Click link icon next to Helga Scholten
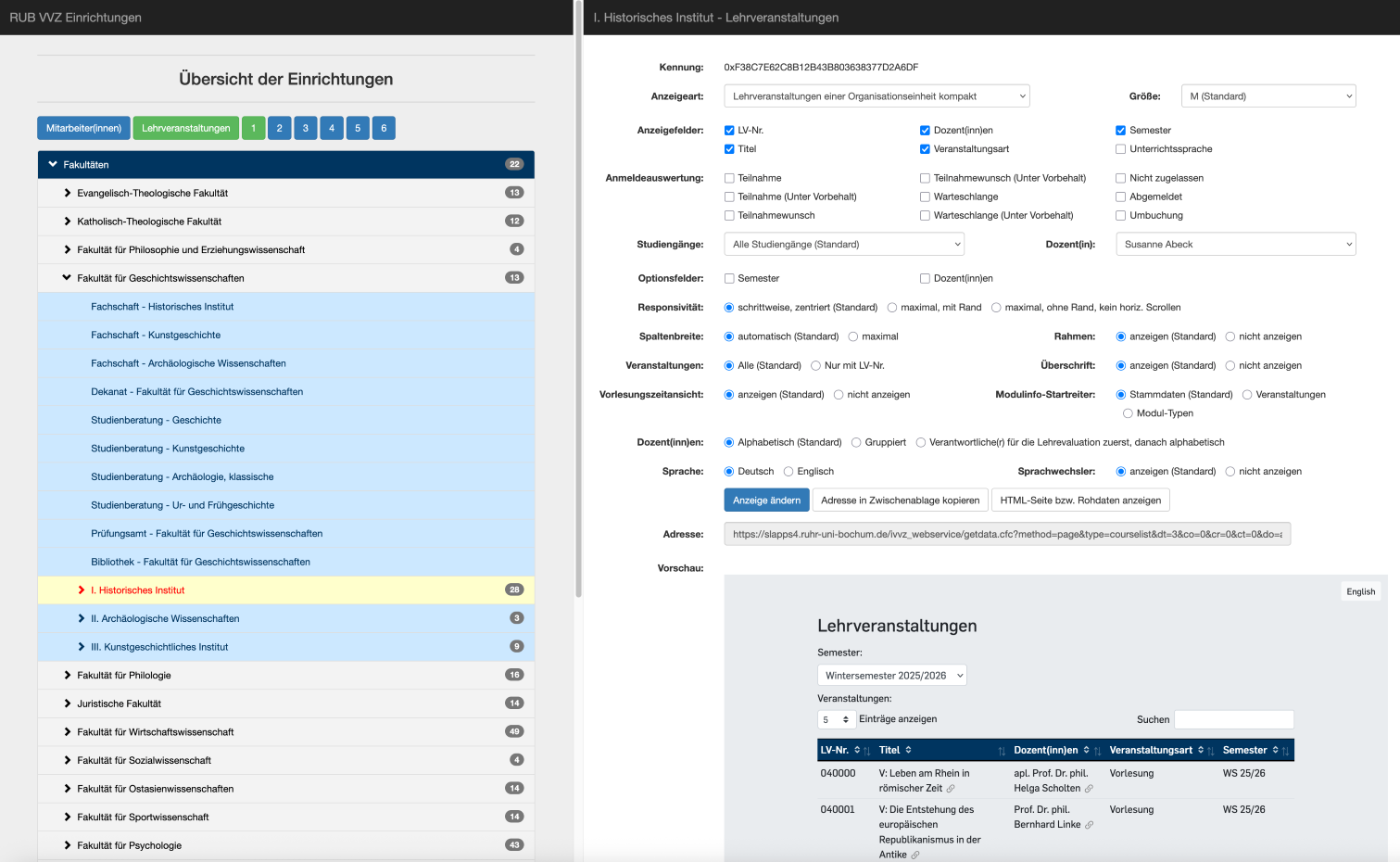Image resolution: width=1400 pixels, height=862 pixels. [1089, 789]
